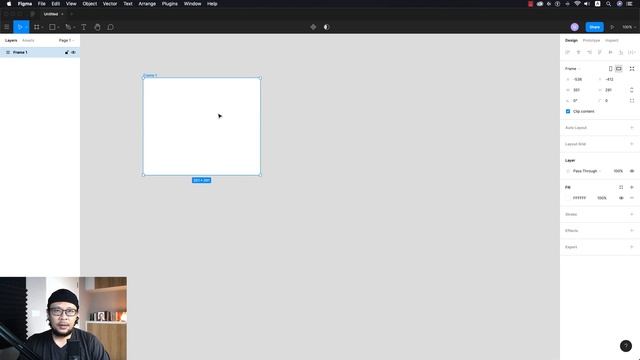640x360 pixels.
Task: Select Frame 1 row in Layers panel
Action: click(x=40, y=52)
